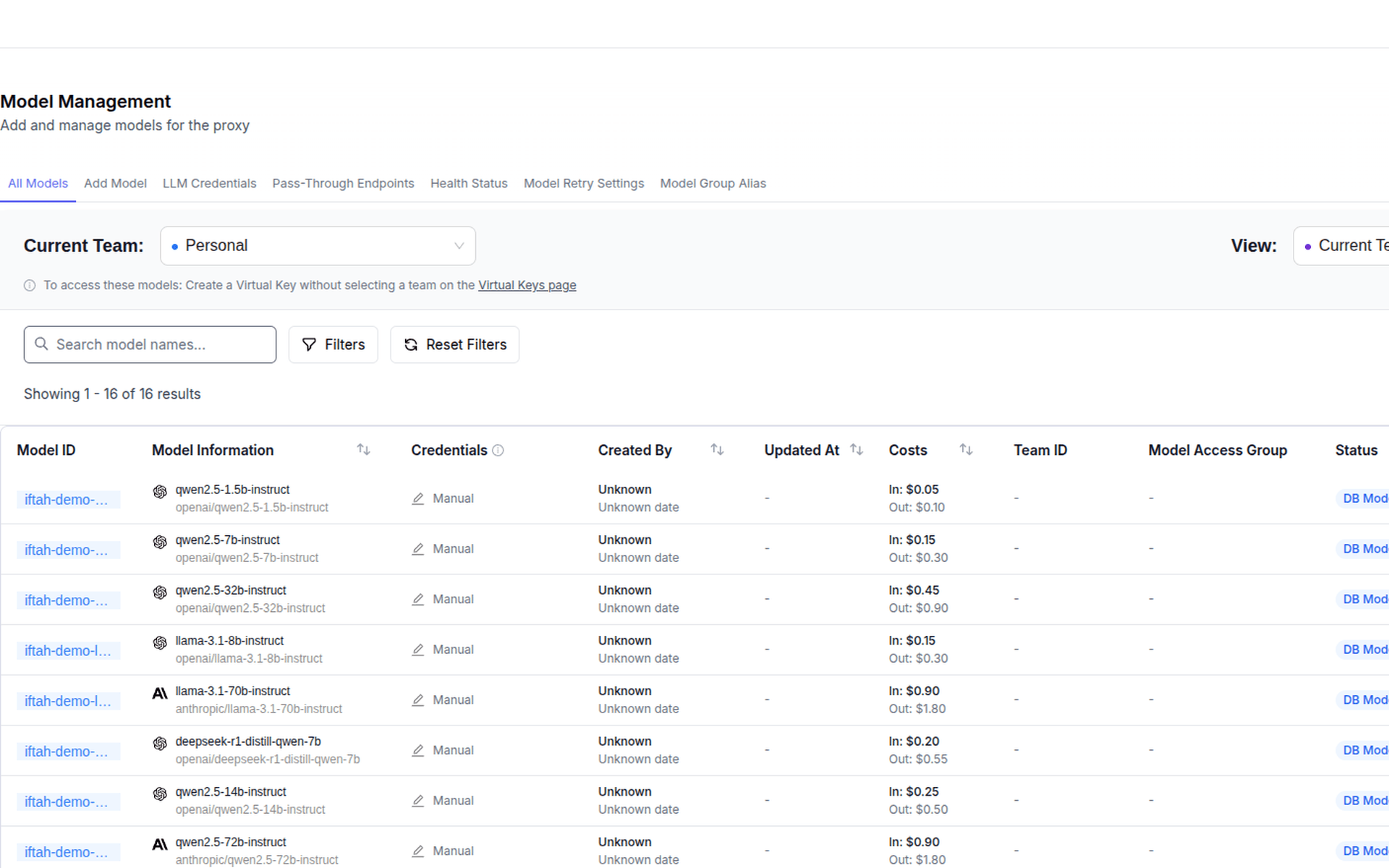Click the OpenAI logo for deepseek-r1-distill-qwen-7b
The height and width of the screenshot is (868, 1389).
pos(160,743)
